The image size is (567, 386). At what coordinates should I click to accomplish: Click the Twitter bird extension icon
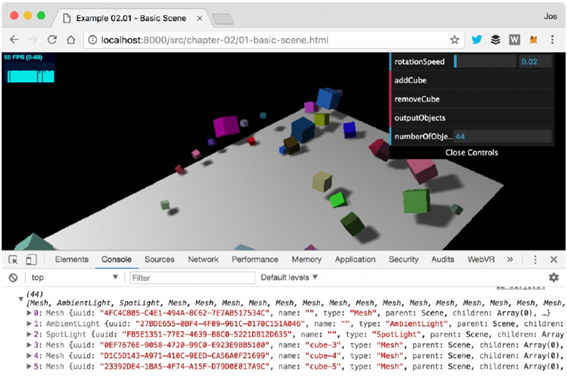point(477,39)
